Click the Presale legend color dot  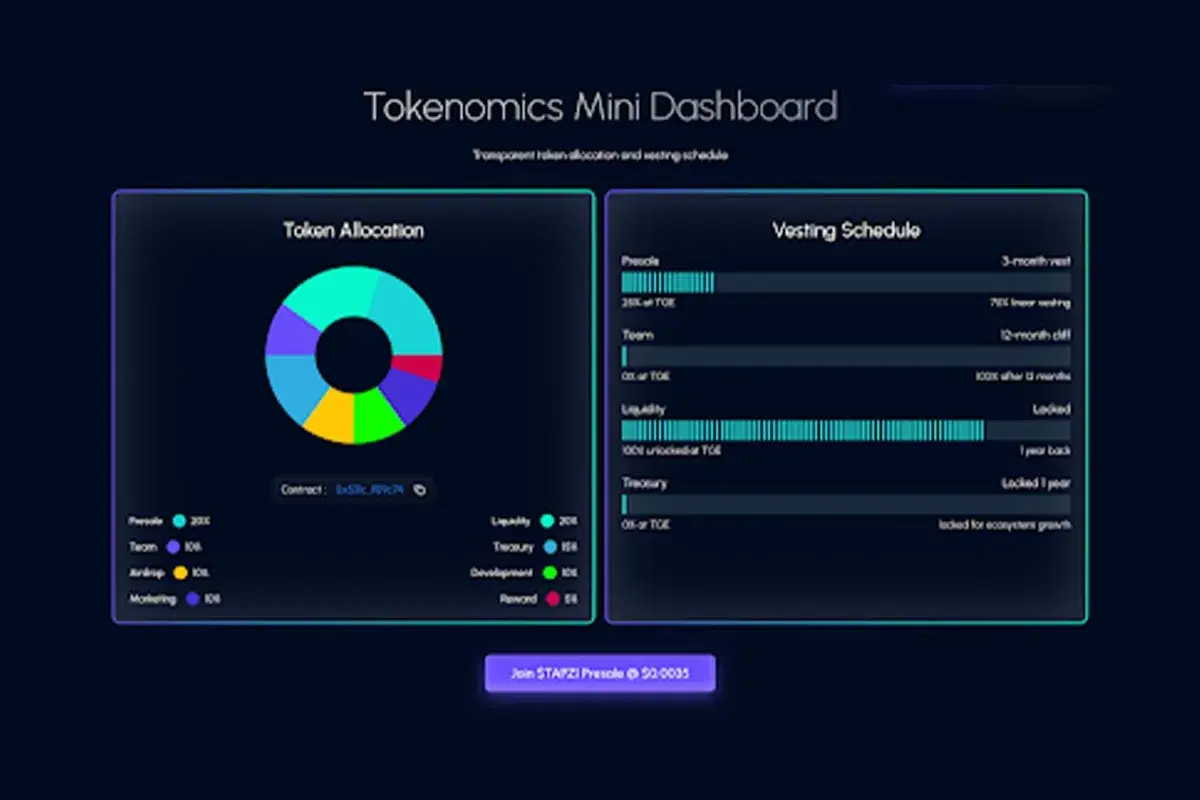(x=179, y=521)
